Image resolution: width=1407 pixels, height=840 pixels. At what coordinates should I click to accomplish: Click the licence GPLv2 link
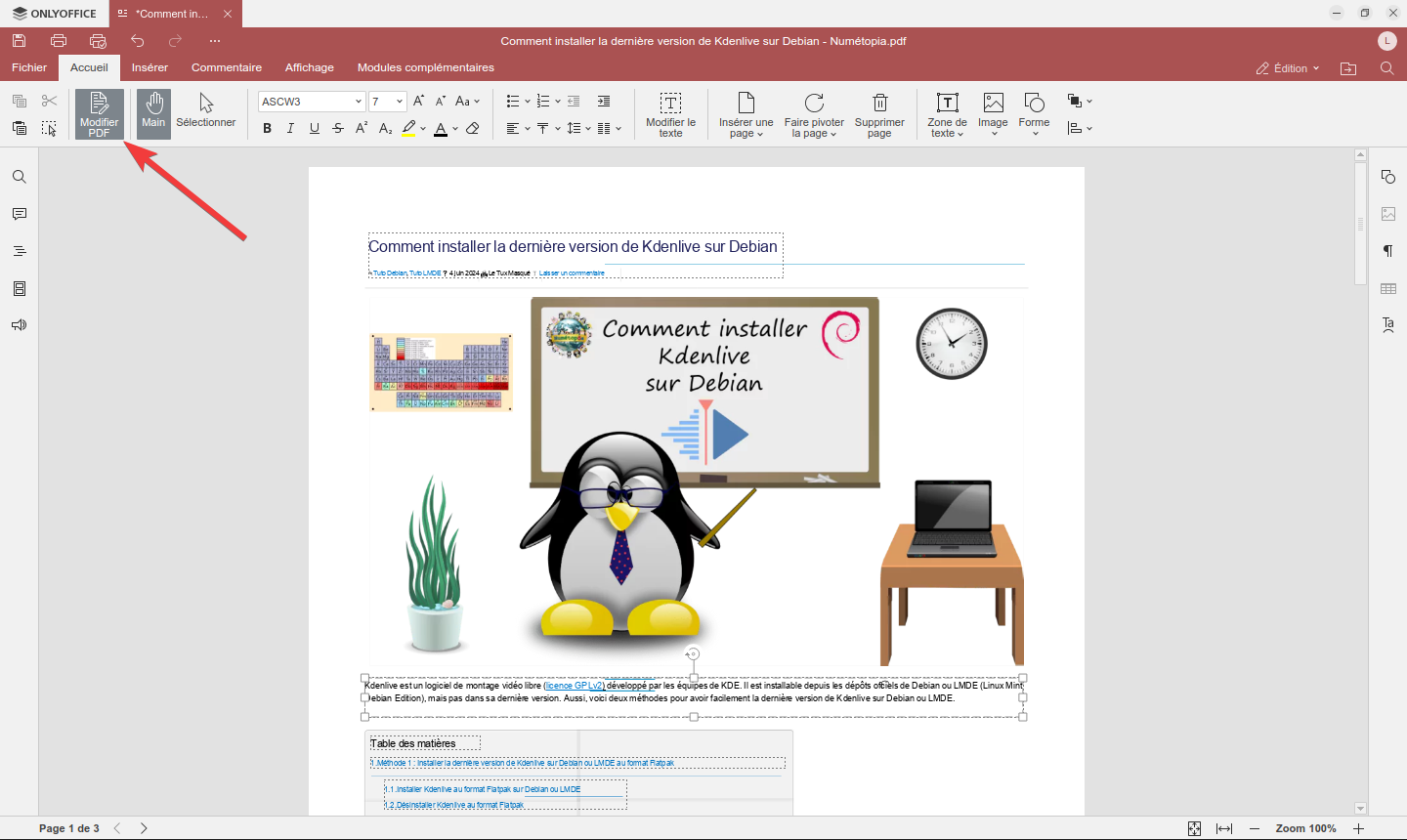point(575,686)
